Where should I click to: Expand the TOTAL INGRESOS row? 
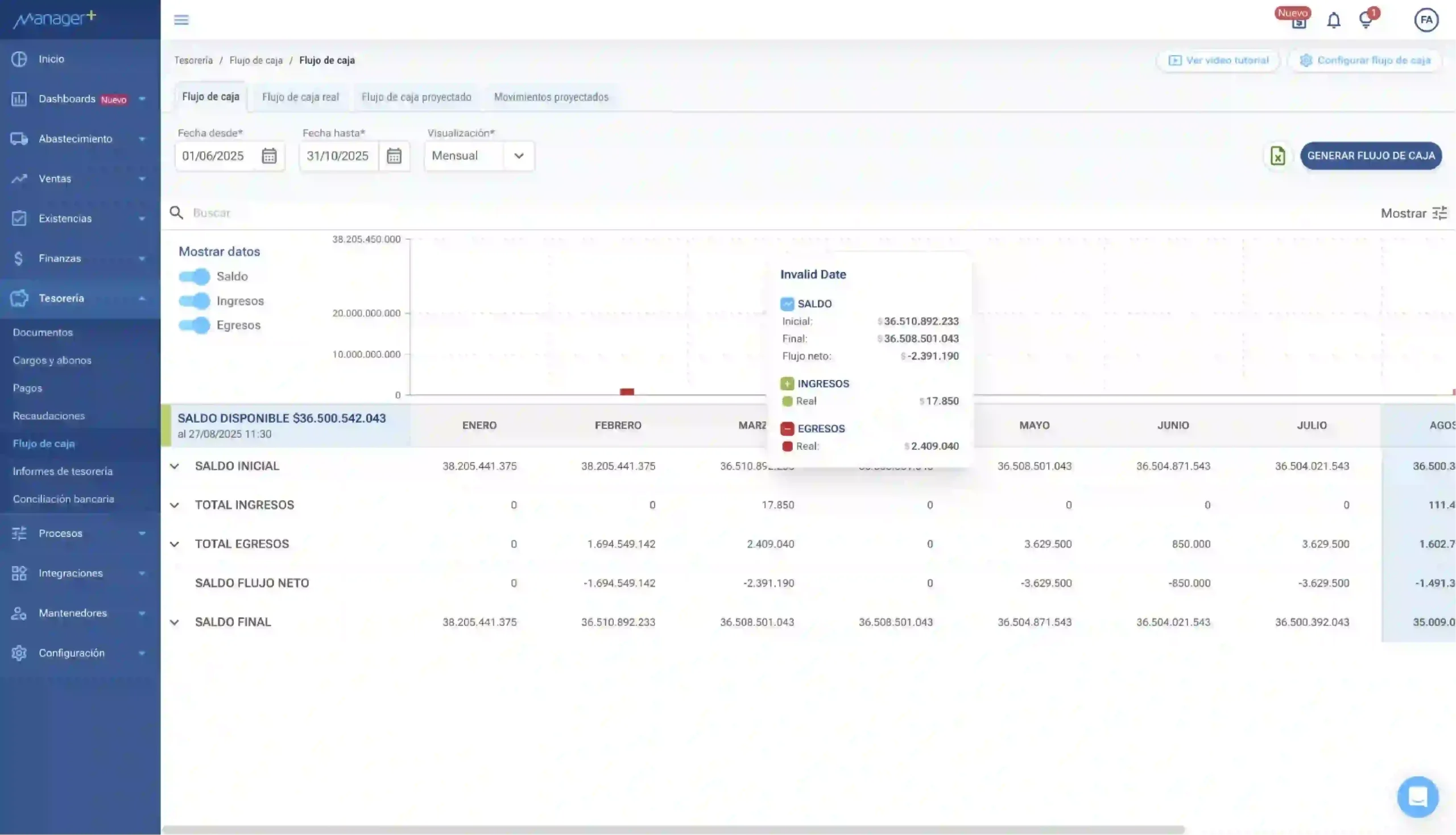(175, 505)
